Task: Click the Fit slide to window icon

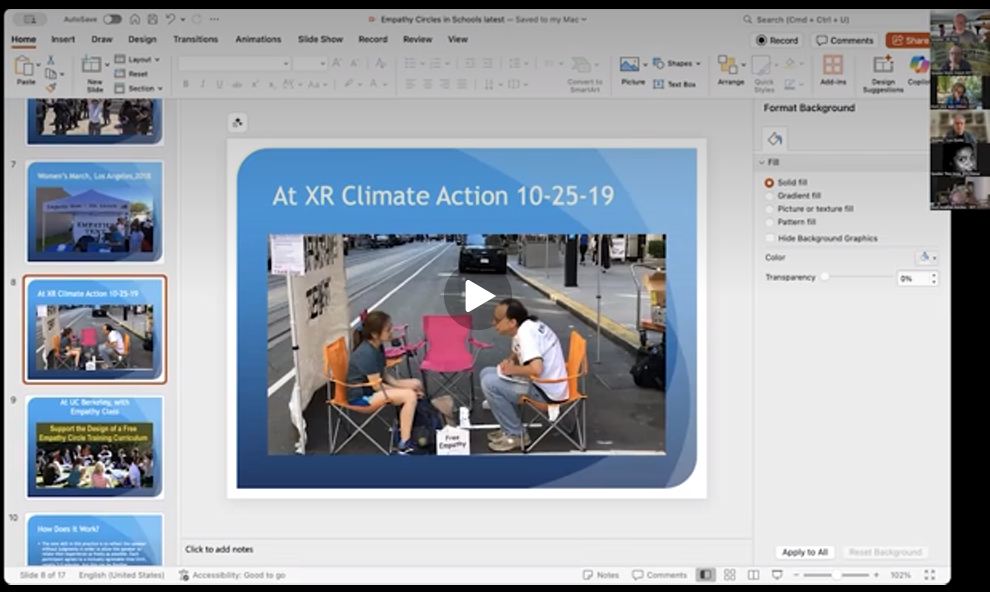Action: pos(929,575)
